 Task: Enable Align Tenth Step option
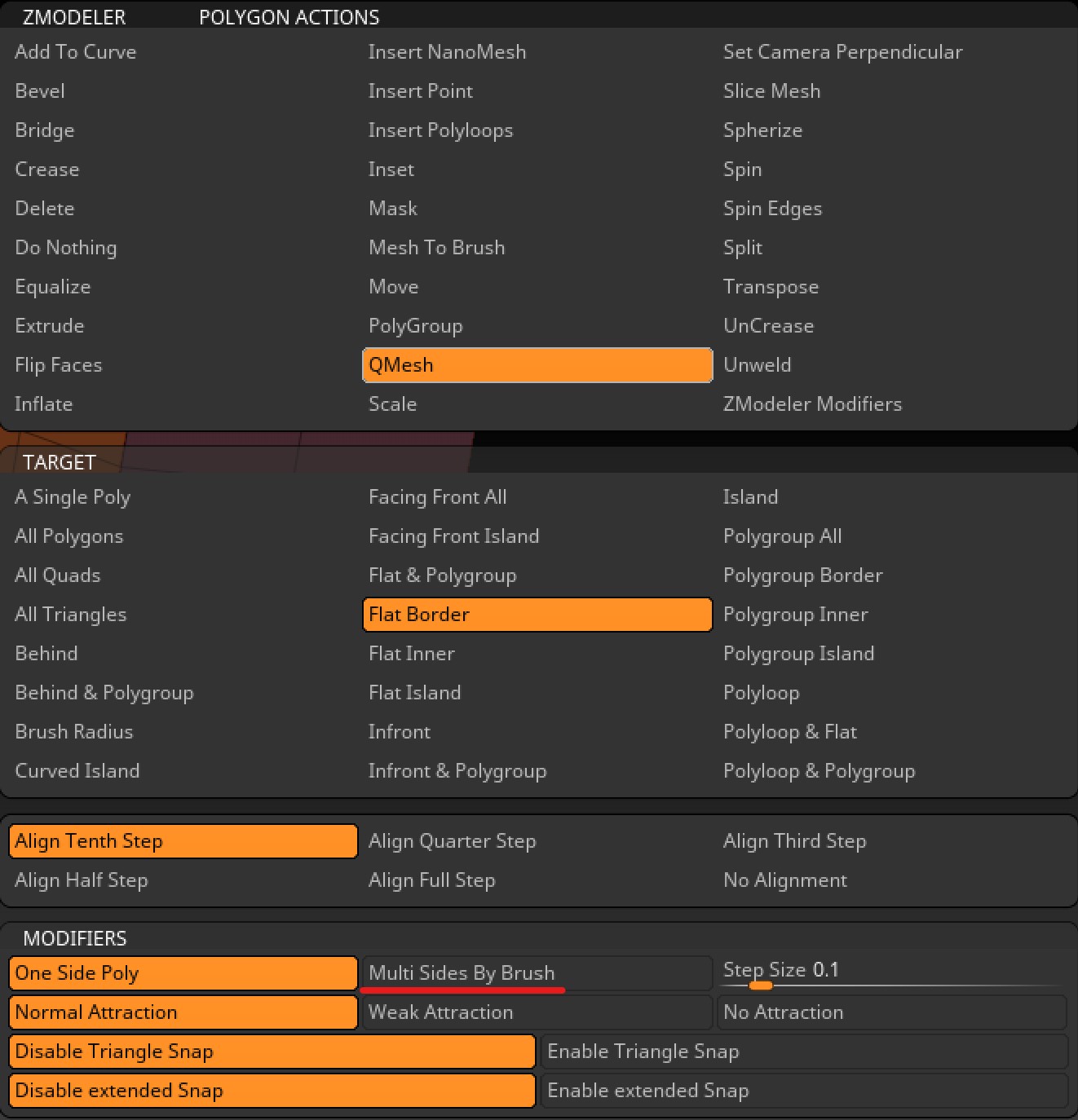click(x=183, y=840)
